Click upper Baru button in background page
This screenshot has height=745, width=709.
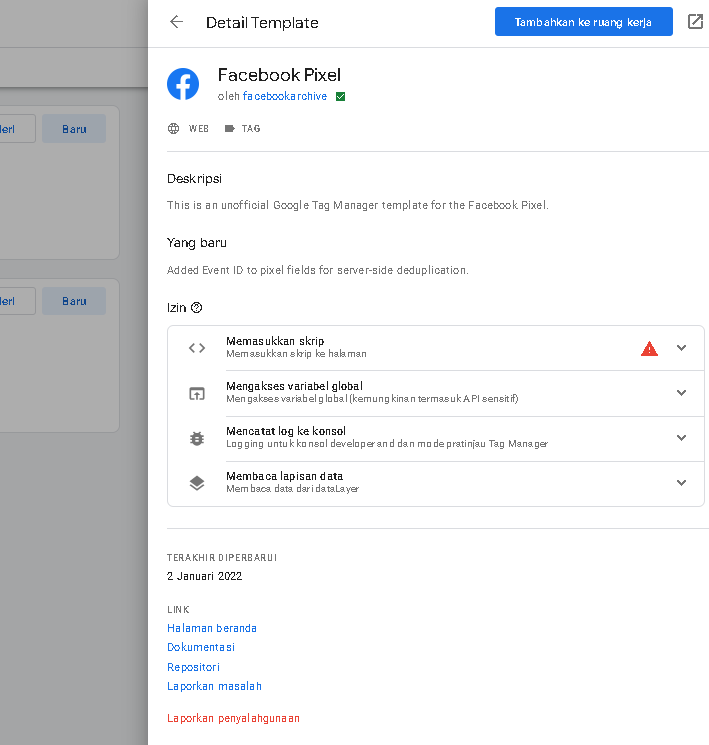(74, 129)
